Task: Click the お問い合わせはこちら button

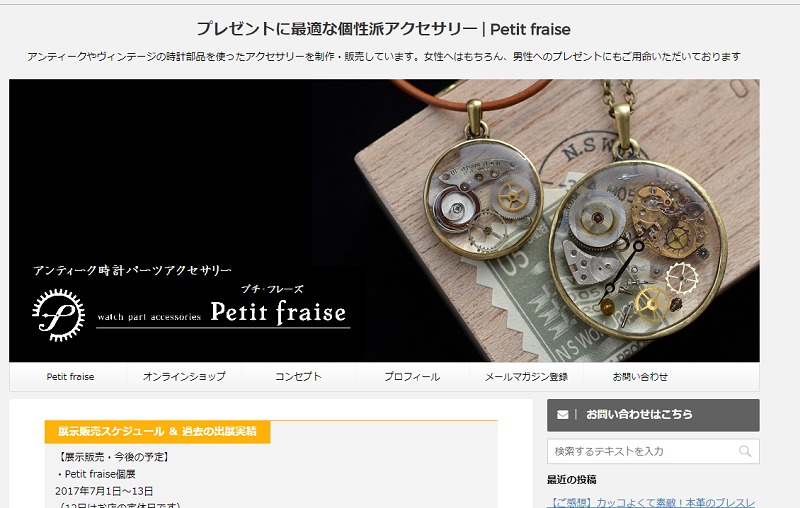Action: [653, 415]
